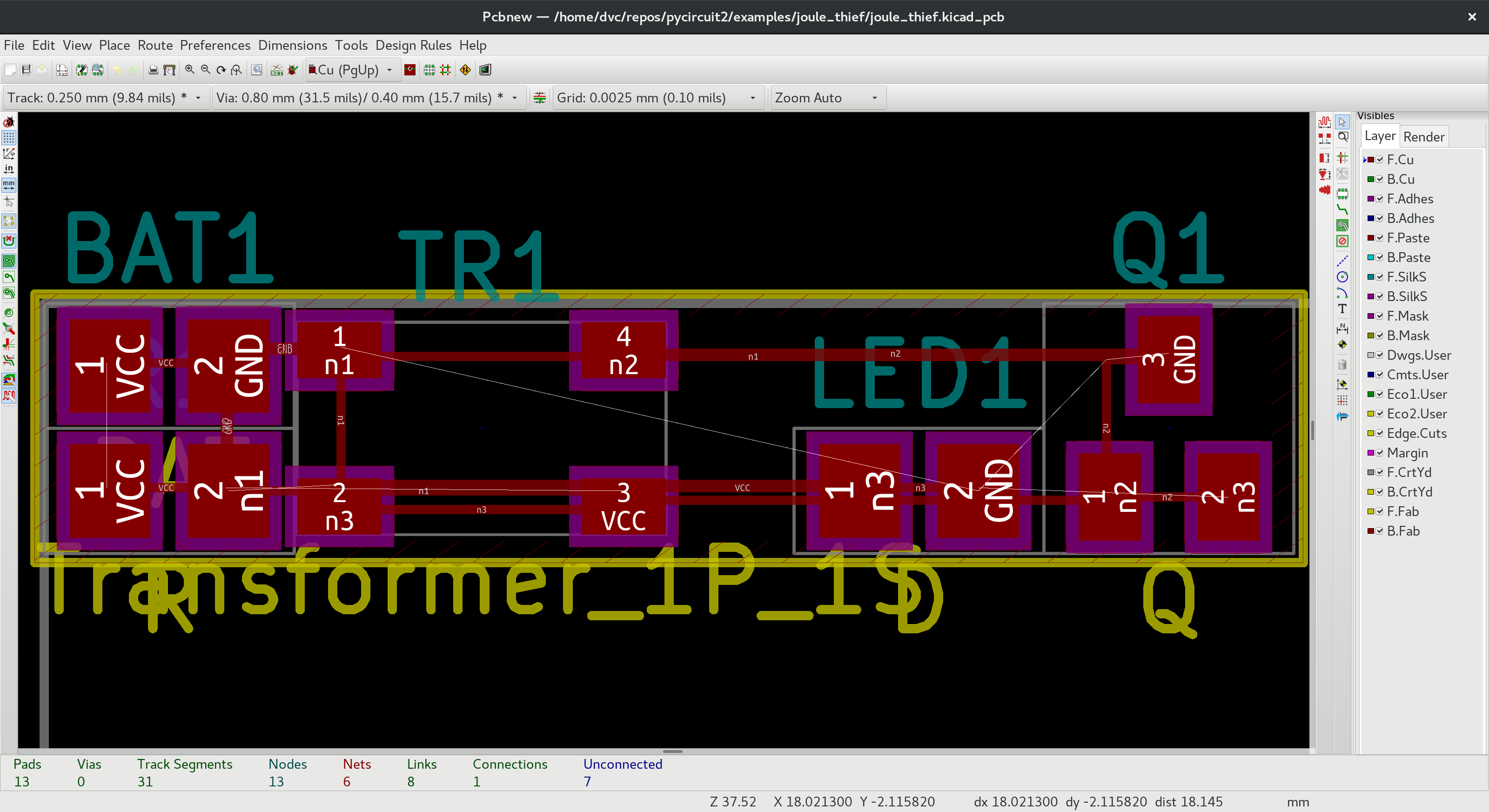
Task: Toggle Edge.Cuts layer visibility checkbox
Action: pos(1380,433)
